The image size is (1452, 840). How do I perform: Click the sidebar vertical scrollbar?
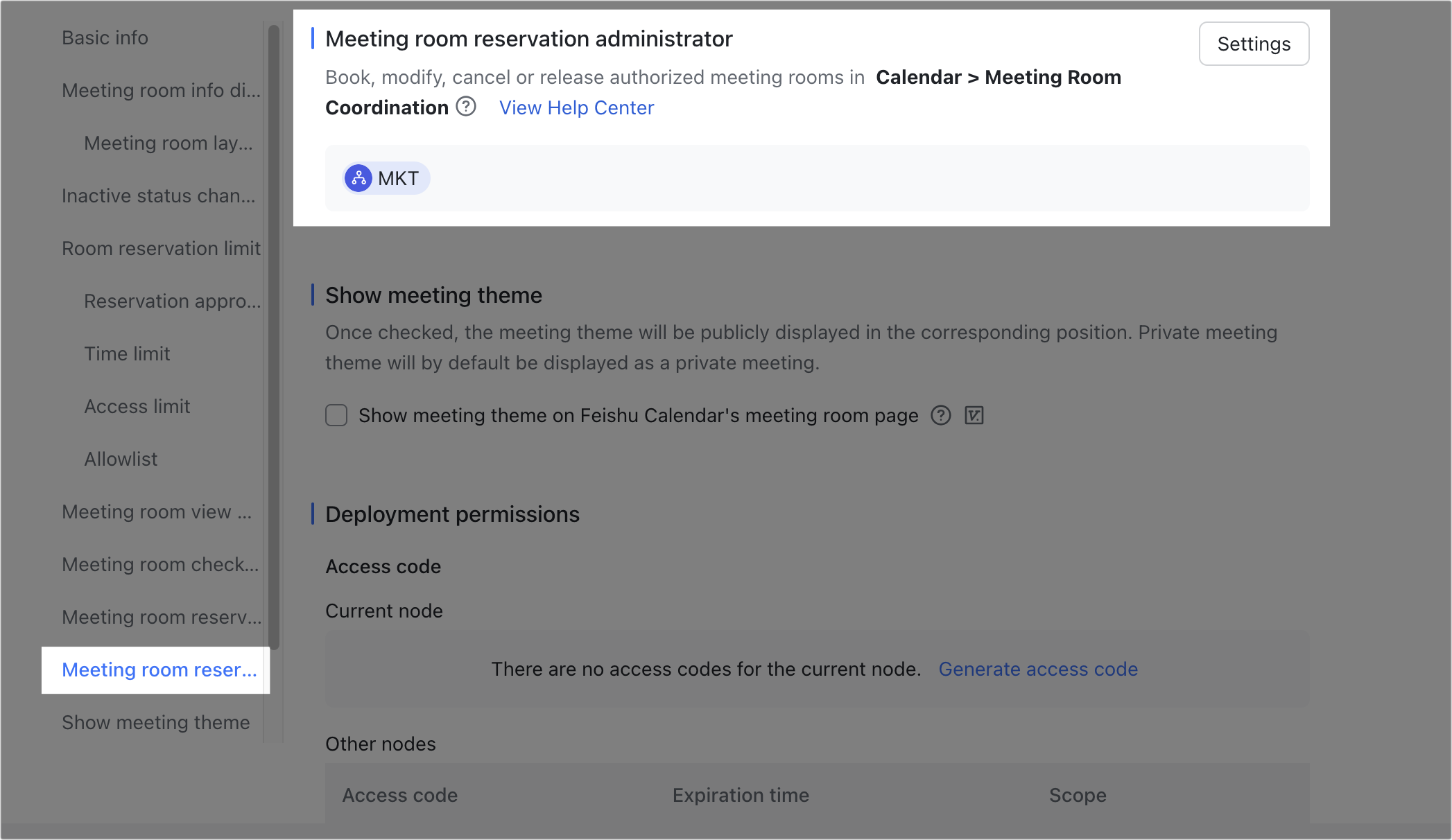274,338
